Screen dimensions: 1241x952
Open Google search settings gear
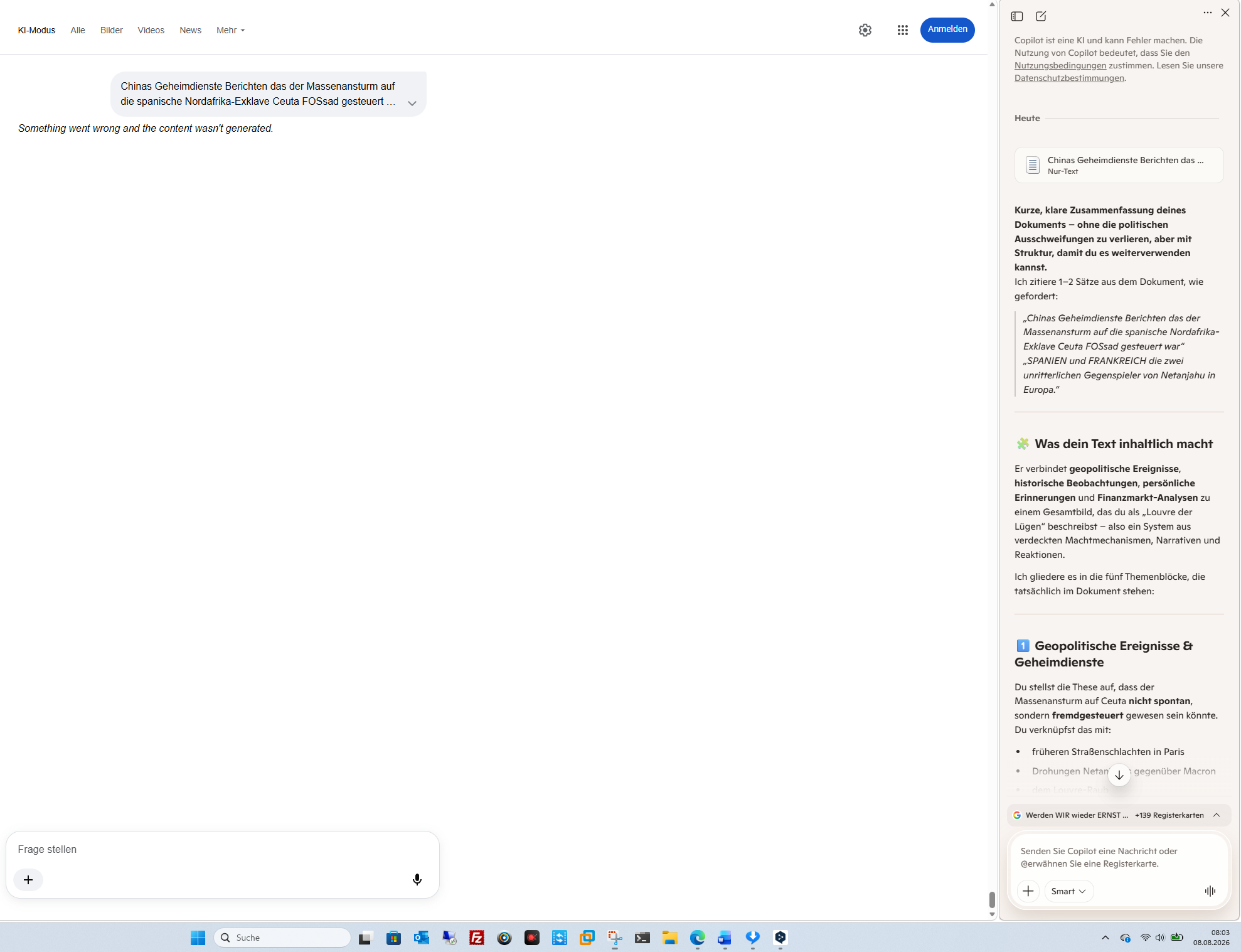pyautogui.click(x=865, y=30)
